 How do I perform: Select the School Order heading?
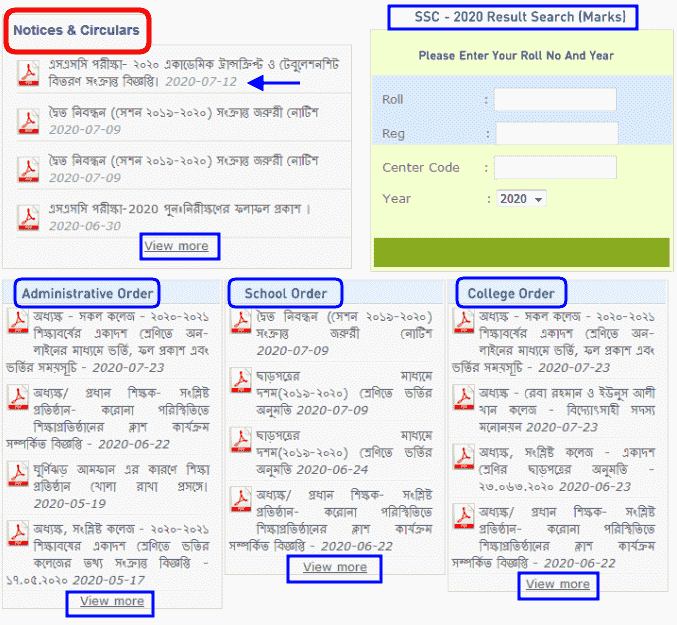286,294
